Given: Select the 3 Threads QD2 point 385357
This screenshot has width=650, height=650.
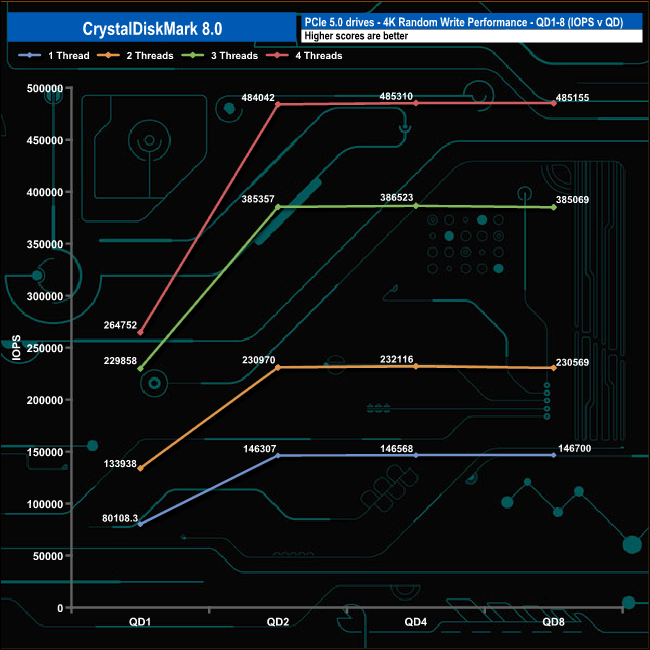Looking at the screenshot, I should tap(278, 207).
